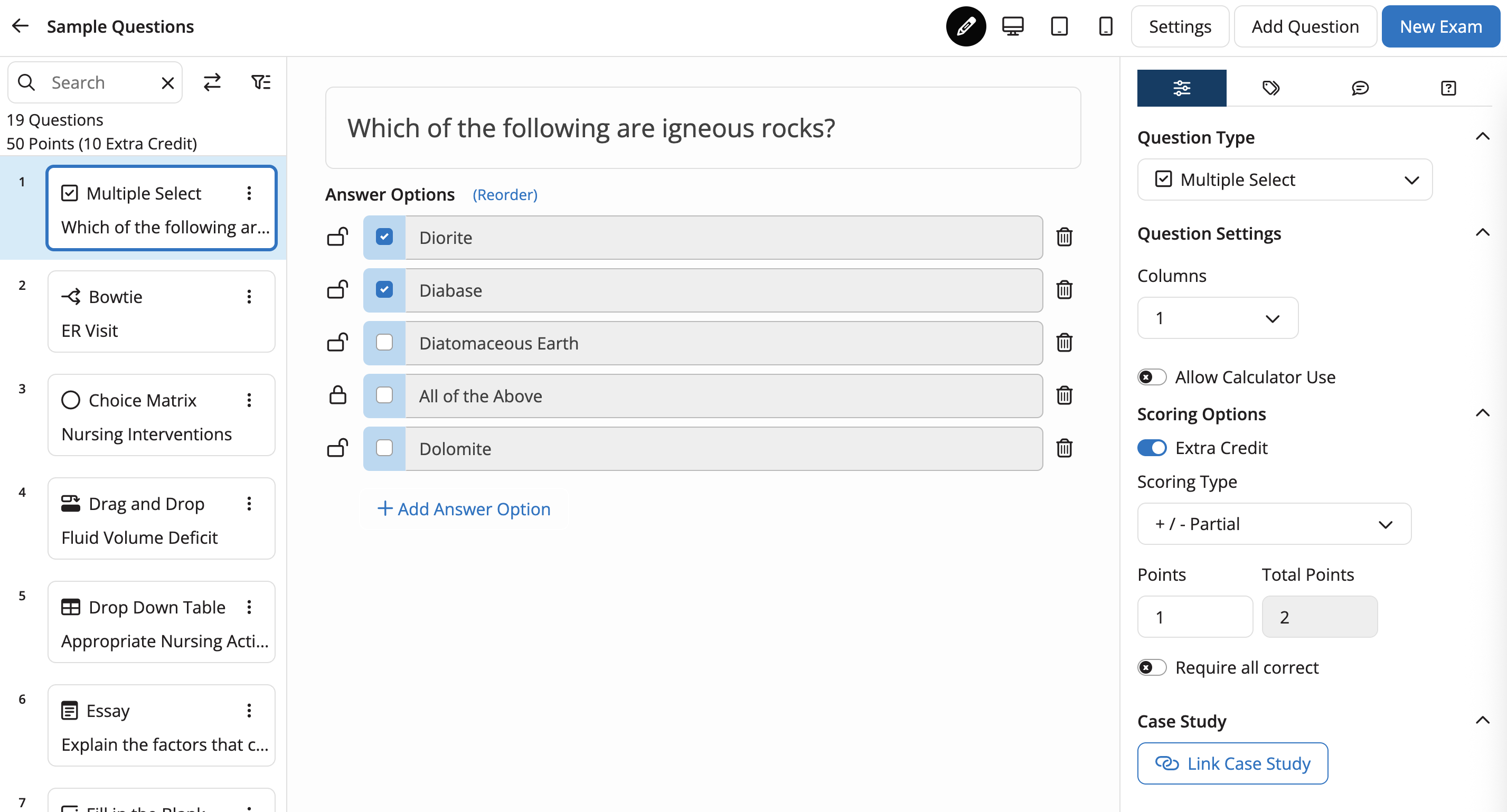The width and height of the screenshot is (1507, 812).
Task: Click the New Exam button
Action: [x=1441, y=26]
